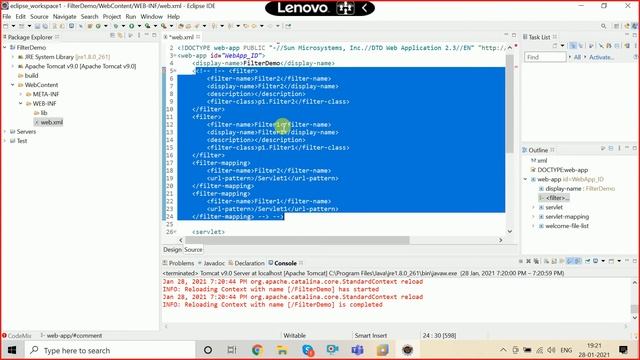
Task: Open the Navigate menu
Action: tap(64, 16)
